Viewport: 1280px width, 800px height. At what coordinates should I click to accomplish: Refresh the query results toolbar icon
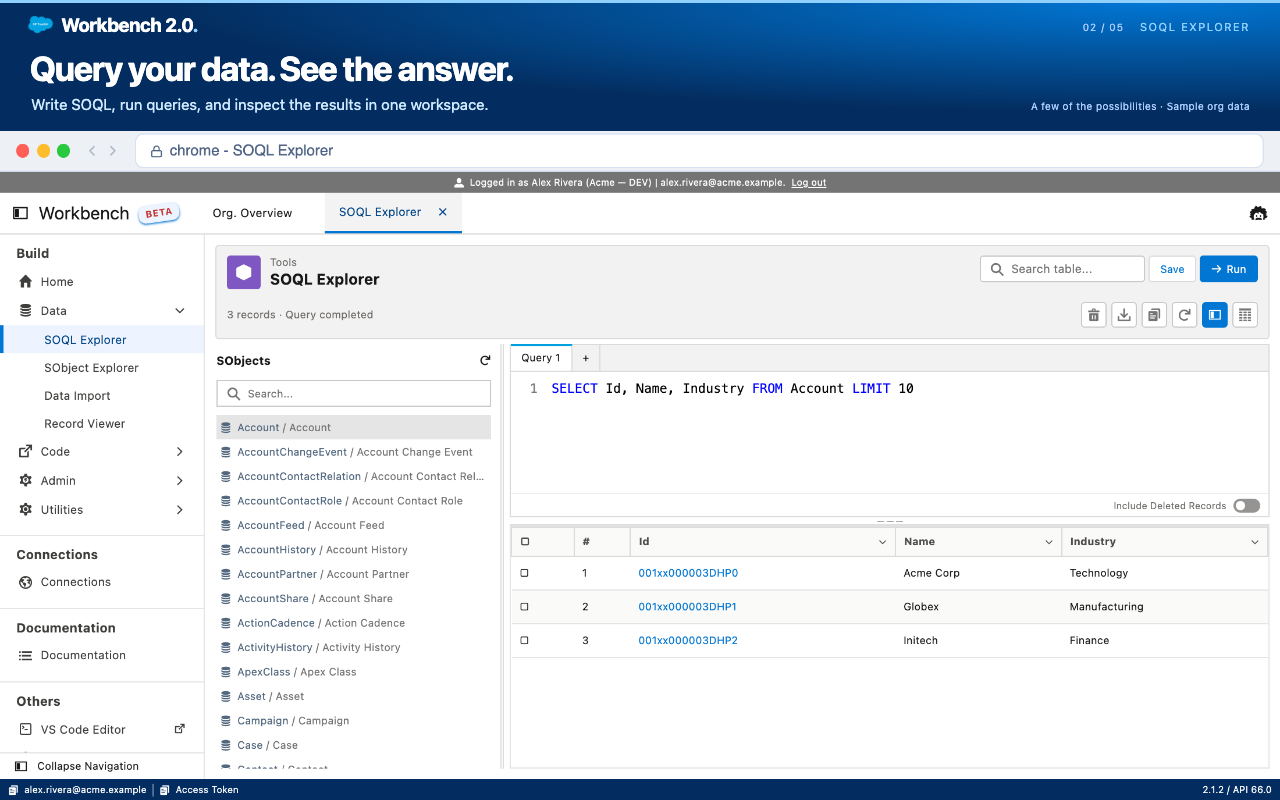[x=1184, y=315]
